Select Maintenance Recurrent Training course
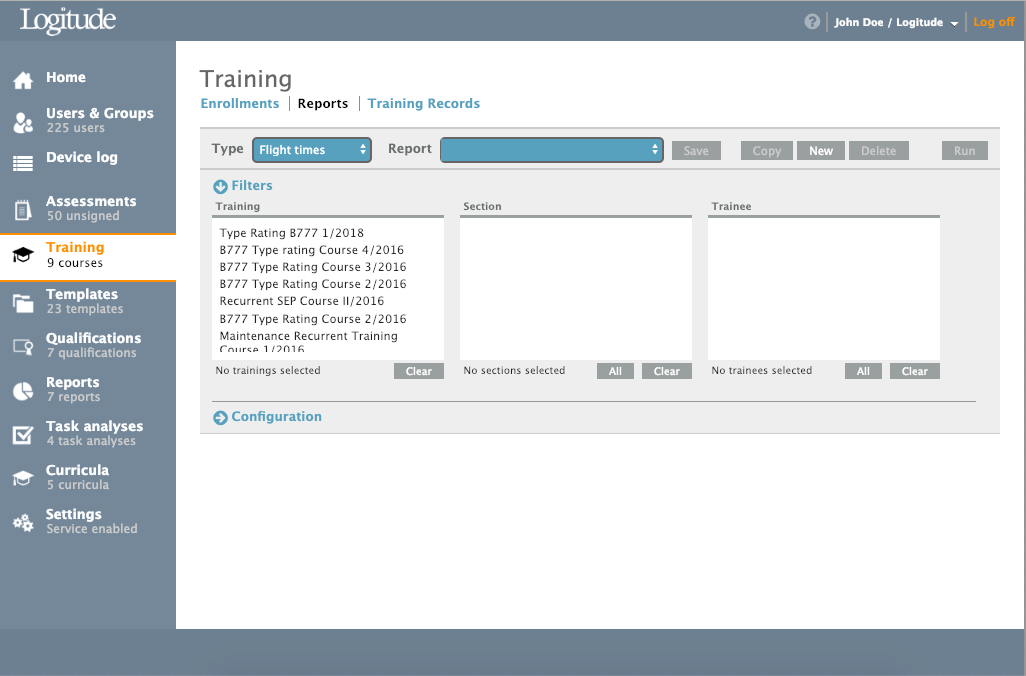 (309, 342)
